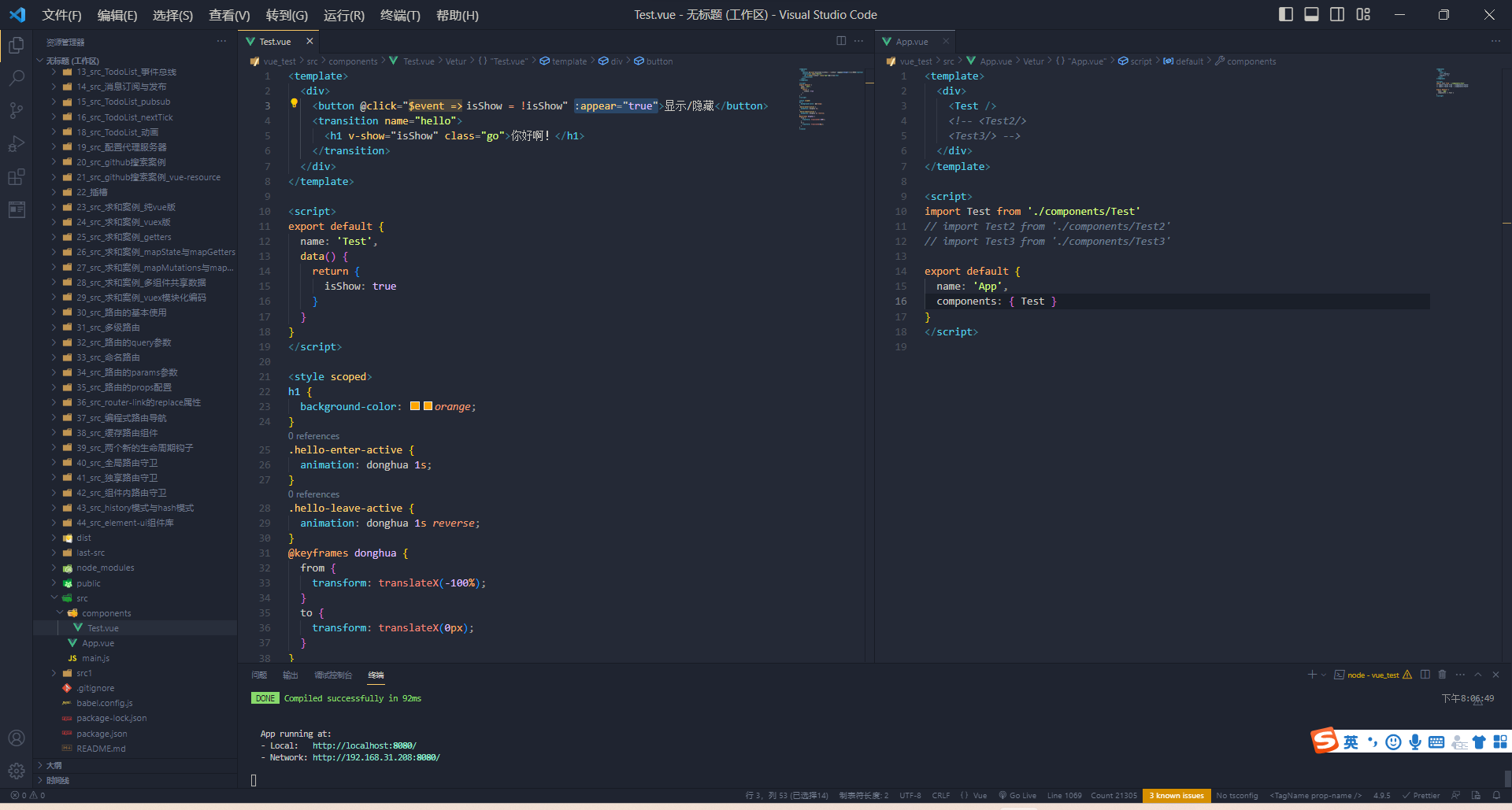Click the App.vue editor minimap

click(1452, 83)
